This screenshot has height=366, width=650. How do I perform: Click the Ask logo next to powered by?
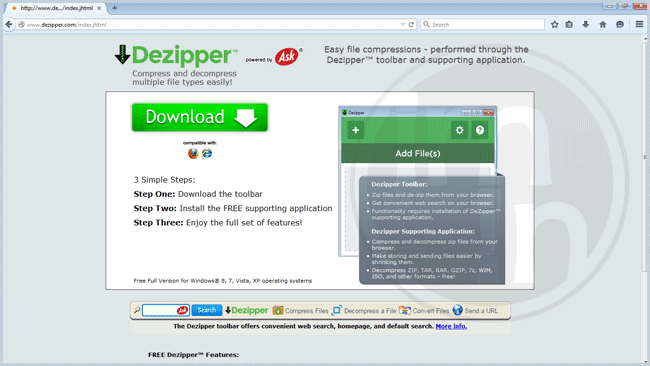287,56
